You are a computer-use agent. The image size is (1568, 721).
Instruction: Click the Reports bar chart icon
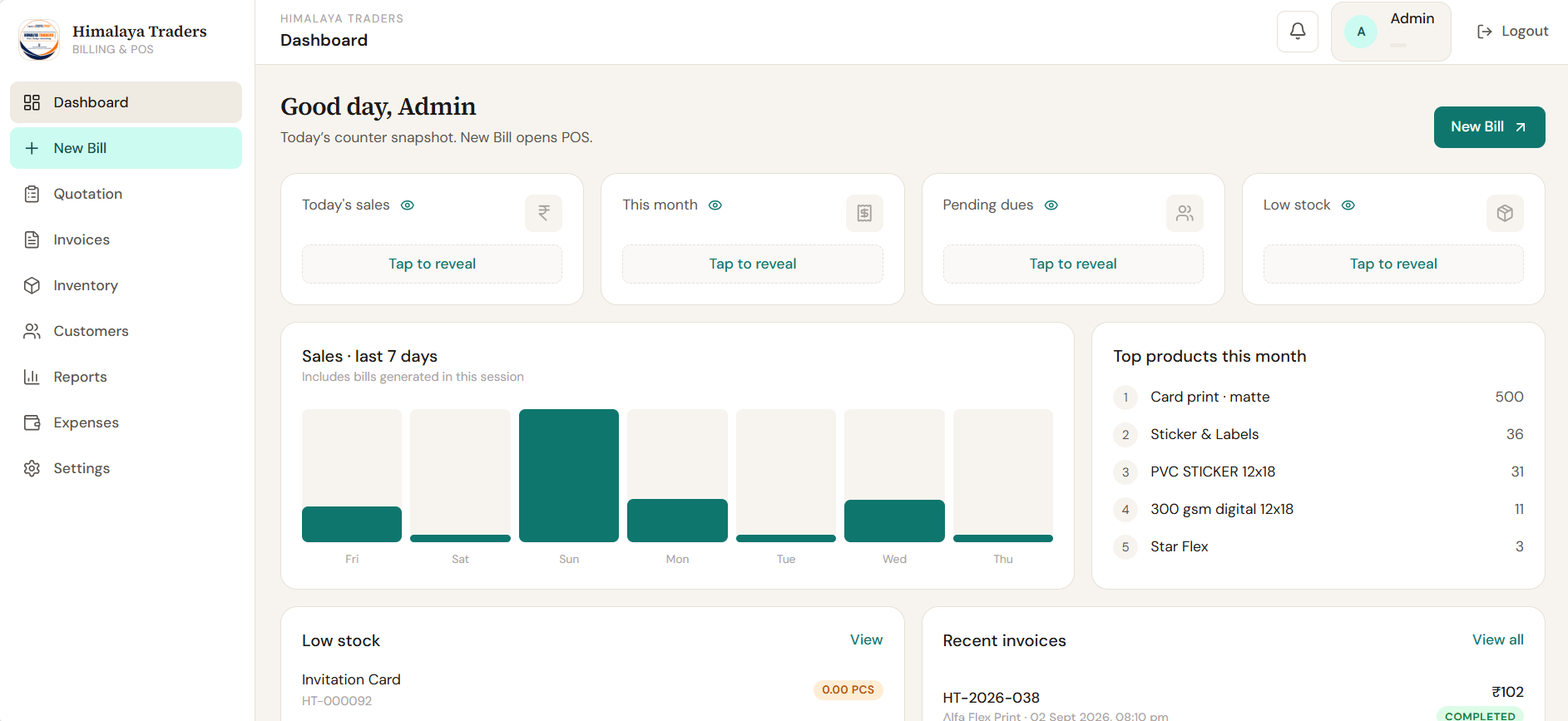click(x=32, y=377)
